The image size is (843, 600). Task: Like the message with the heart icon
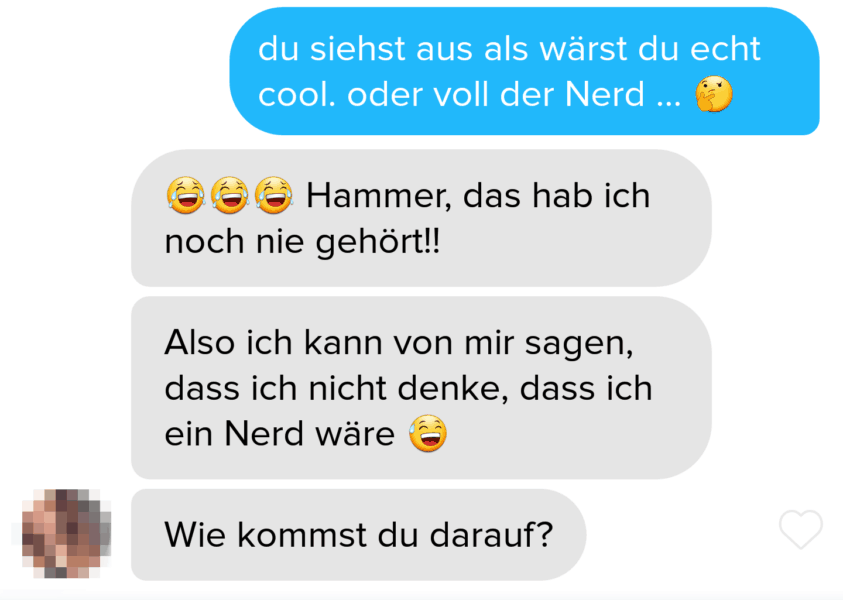[x=801, y=529]
